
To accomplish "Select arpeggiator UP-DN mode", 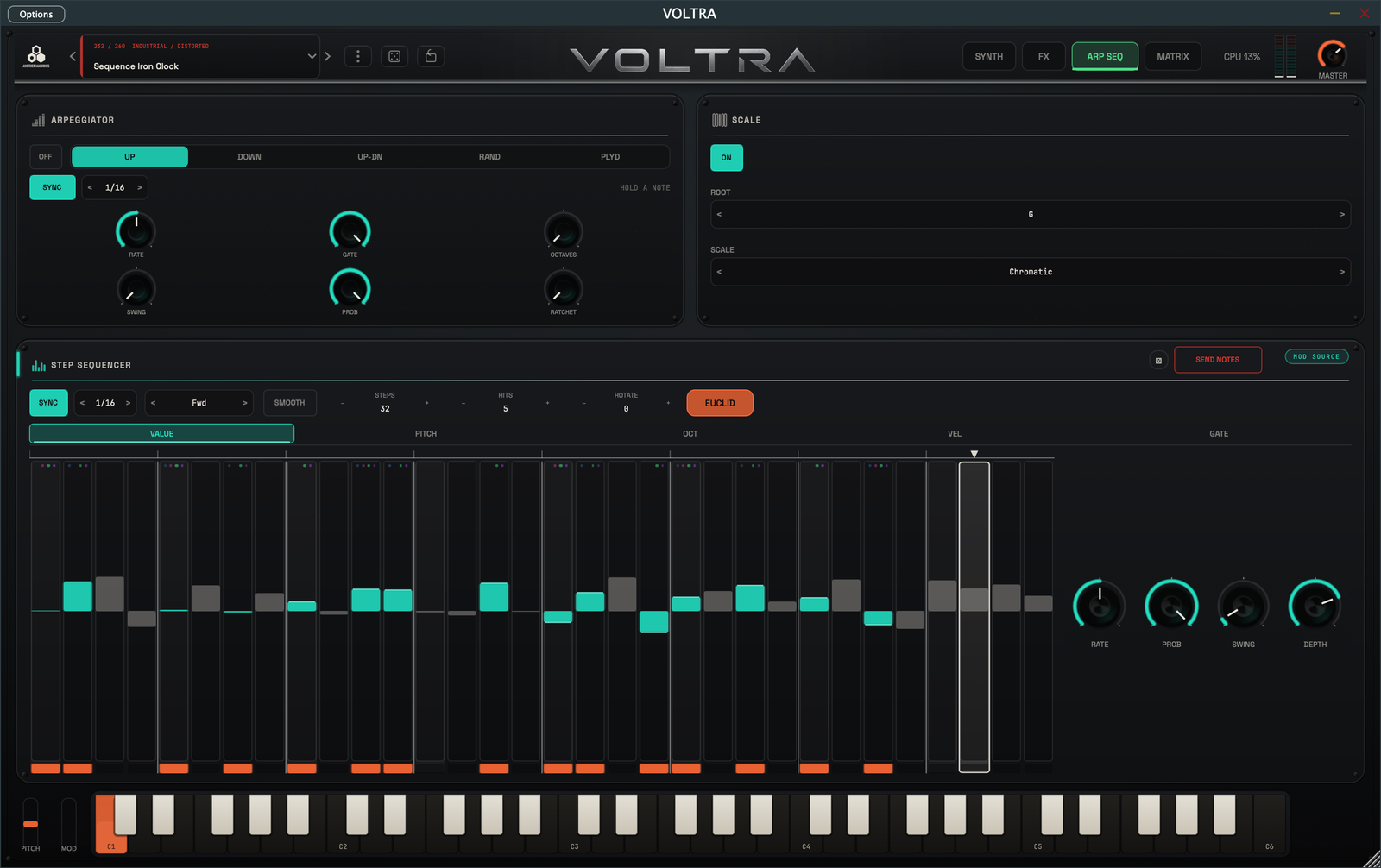I will tap(369, 157).
